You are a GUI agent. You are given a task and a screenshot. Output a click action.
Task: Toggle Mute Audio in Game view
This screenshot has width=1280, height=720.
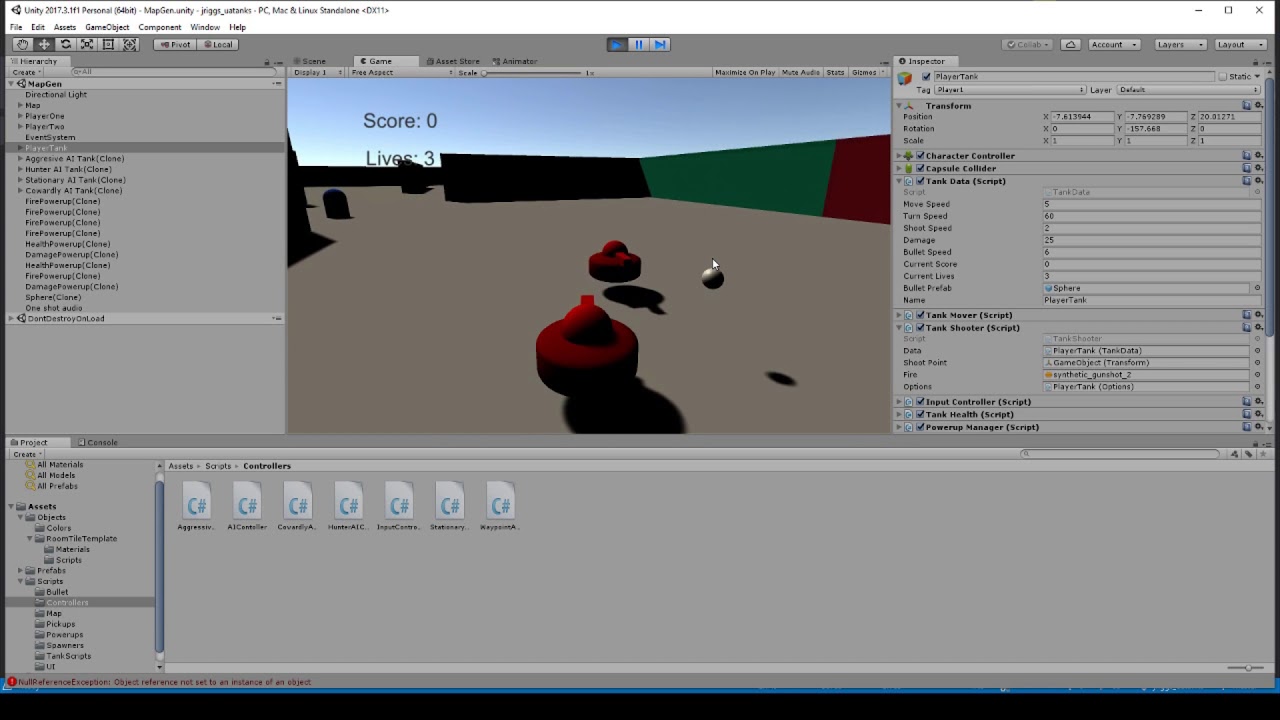point(800,73)
